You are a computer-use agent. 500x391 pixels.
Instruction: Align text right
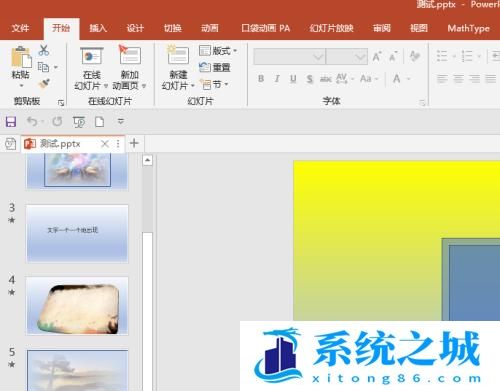474,79
